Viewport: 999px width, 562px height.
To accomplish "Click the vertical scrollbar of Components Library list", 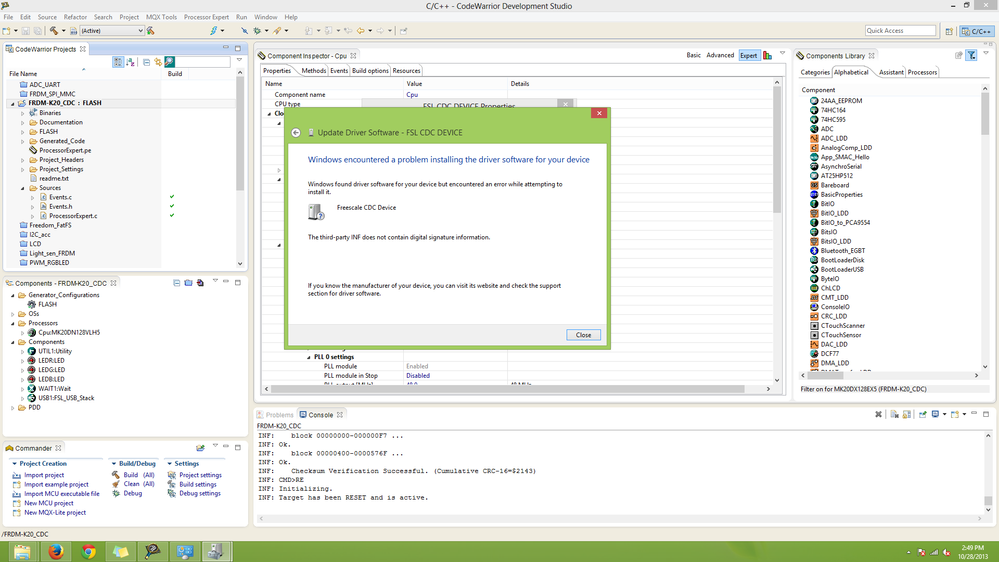I will pos(985,115).
